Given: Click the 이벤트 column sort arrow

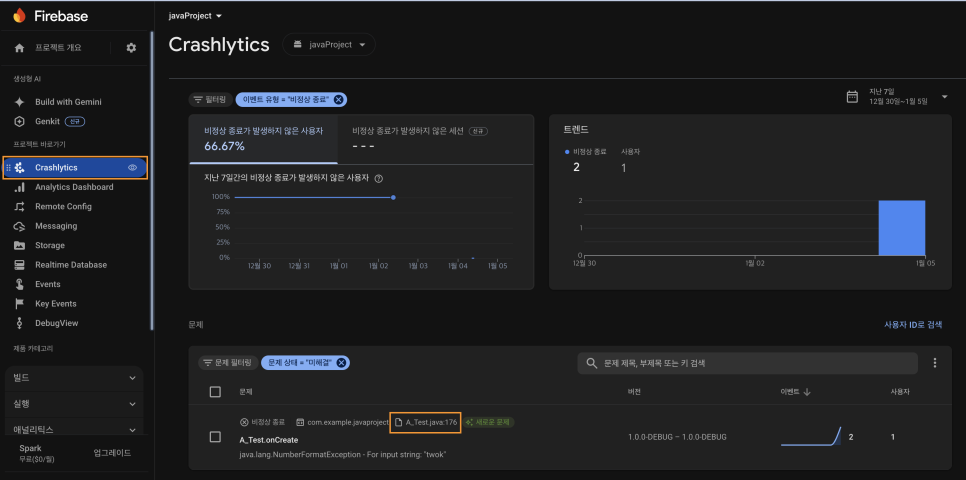Looking at the screenshot, I should click(807, 392).
